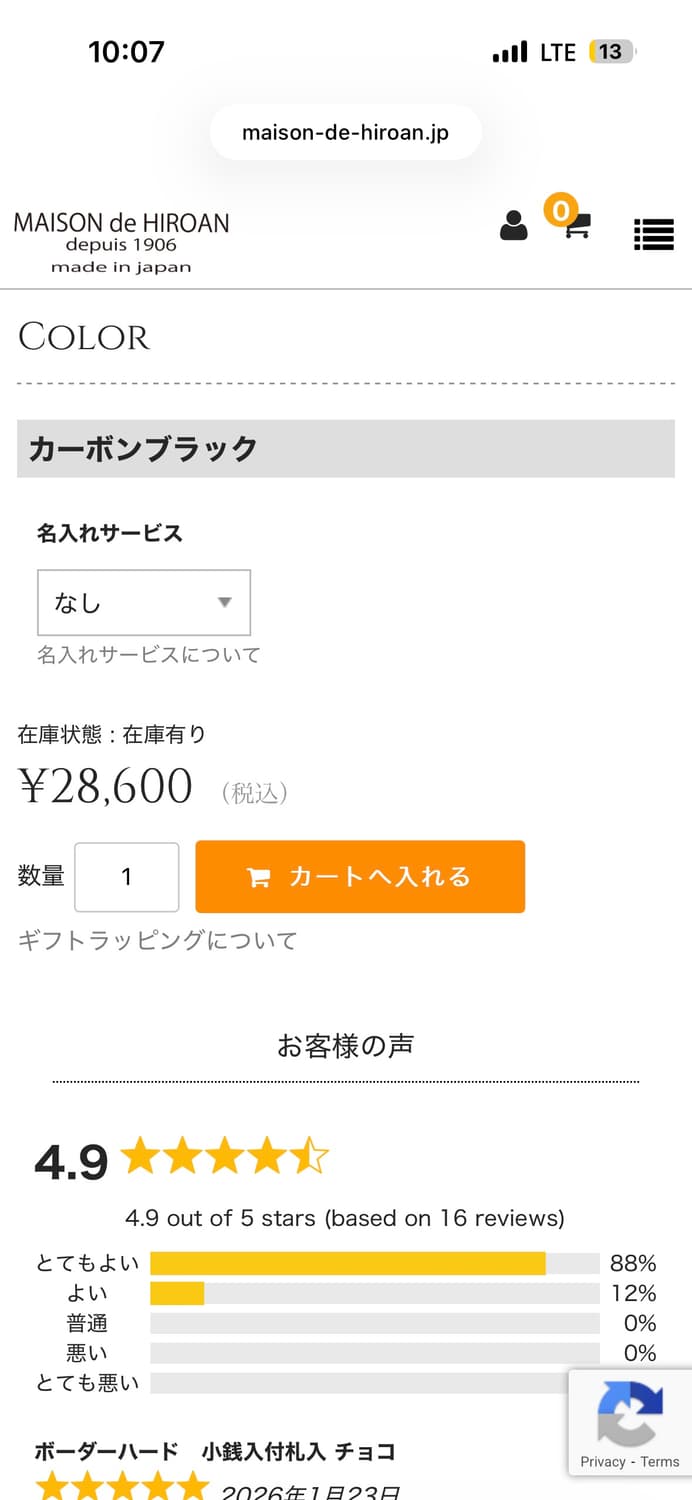Tap the cart item count badge
The height and width of the screenshot is (1500, 692).
tap(560, 210)
